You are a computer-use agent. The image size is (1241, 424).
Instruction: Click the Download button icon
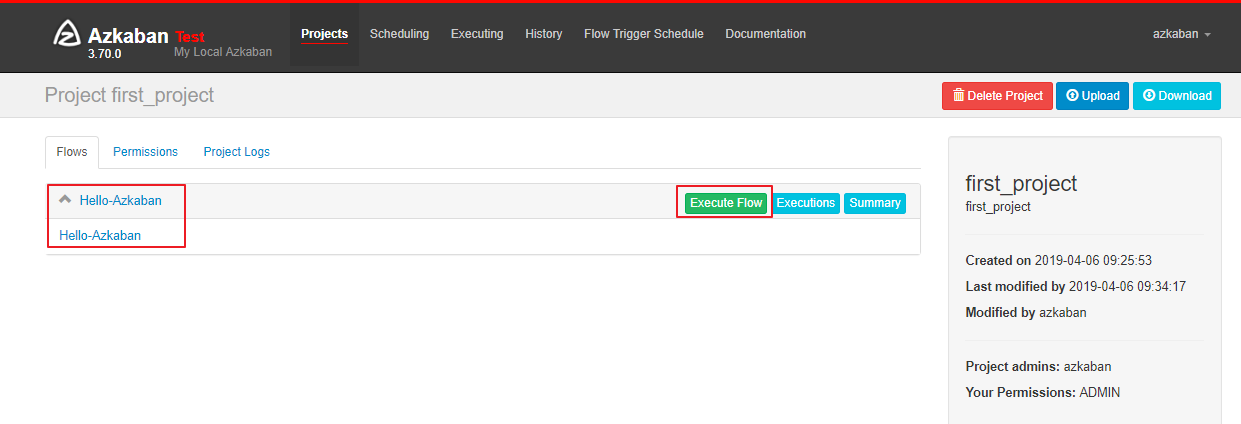click(1149, 96)
